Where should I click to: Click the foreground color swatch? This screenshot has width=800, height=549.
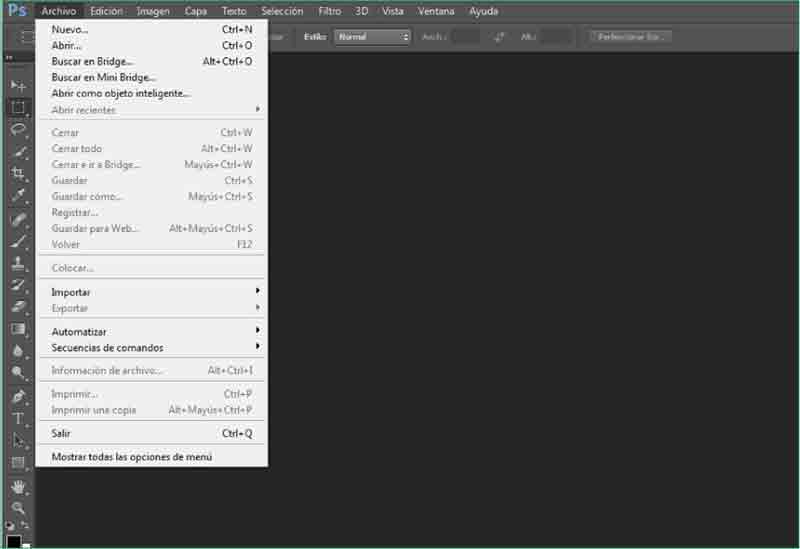click(x=14, y=541)
